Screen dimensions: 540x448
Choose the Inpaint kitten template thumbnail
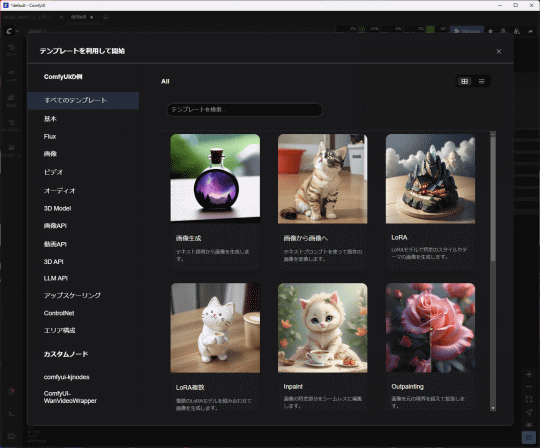tap(323, 328)
